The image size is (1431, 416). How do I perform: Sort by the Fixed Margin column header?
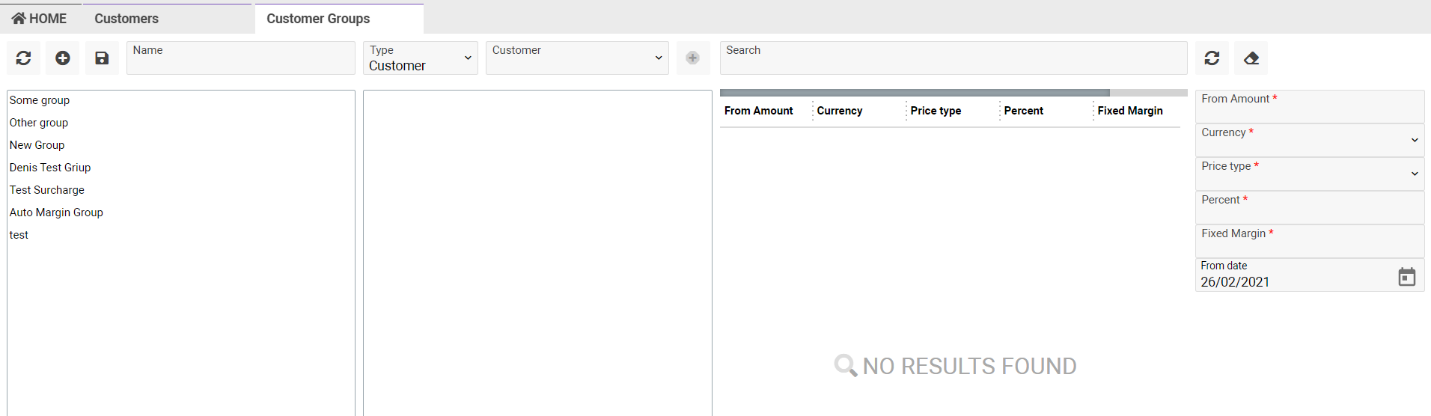pos(1130,111)
